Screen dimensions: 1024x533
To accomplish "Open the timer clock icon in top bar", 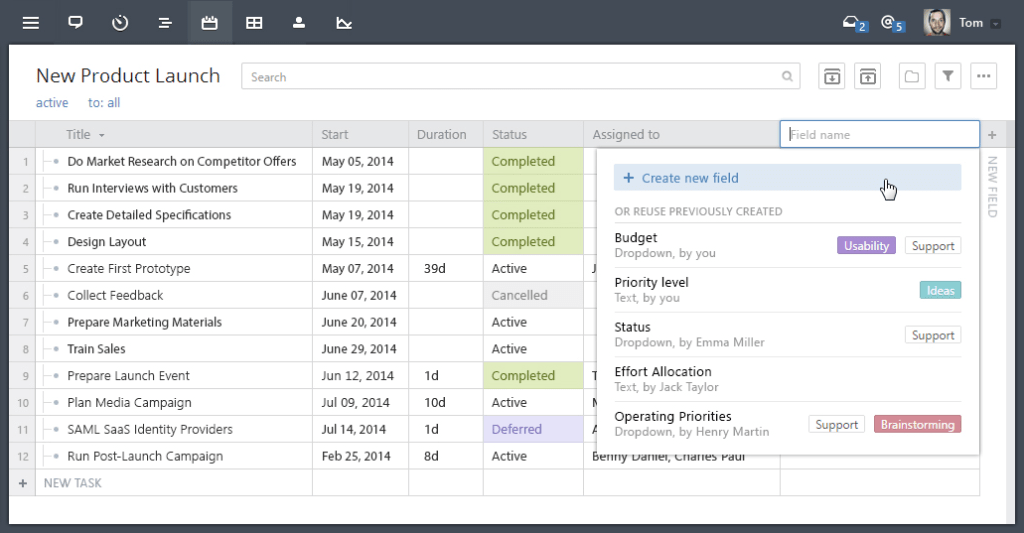I will tap(120, 22).
